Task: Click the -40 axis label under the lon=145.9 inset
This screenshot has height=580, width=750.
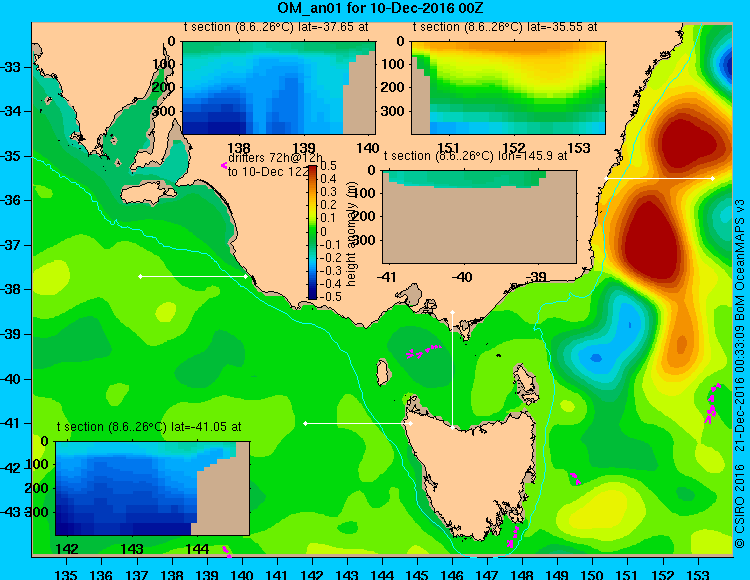Action: pos(462,276)
